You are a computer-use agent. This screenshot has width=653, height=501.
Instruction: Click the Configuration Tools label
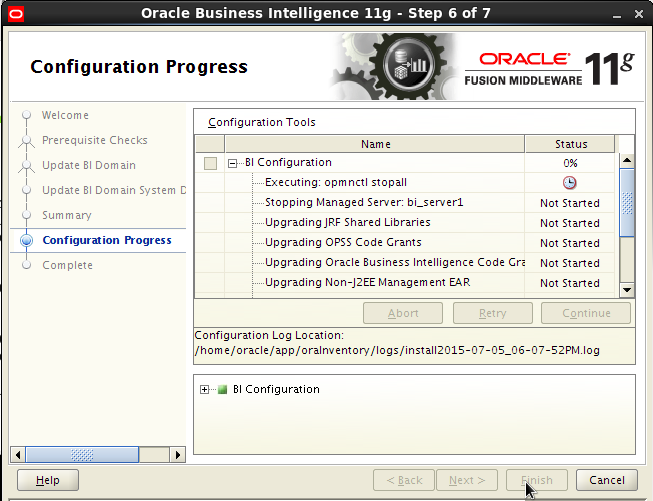coord(262,122)
